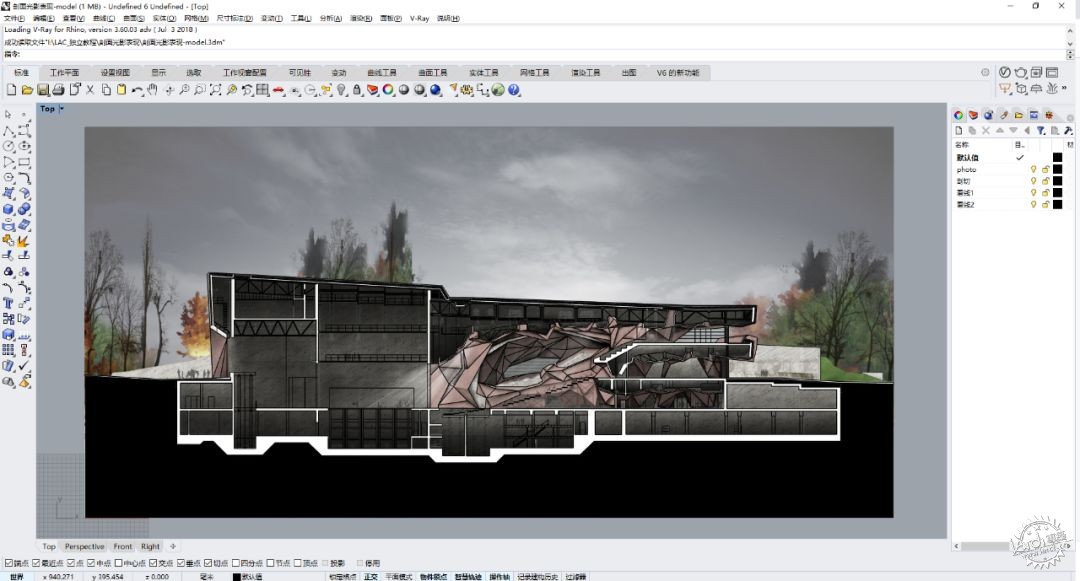Click the V-Ray teapot render icon

coord(1021,72)
